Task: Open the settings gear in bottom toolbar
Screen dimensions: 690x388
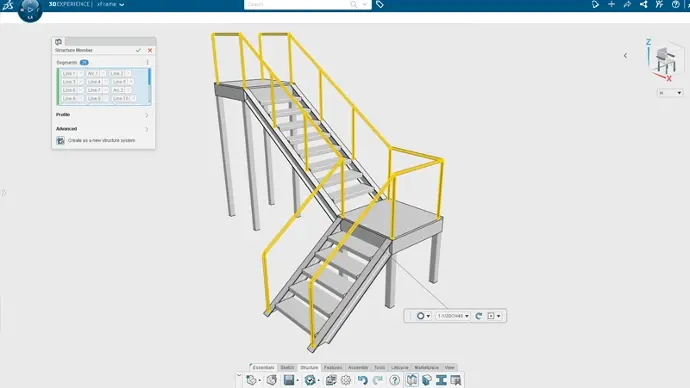Action: pyautogui.click(x=346, y=380)
